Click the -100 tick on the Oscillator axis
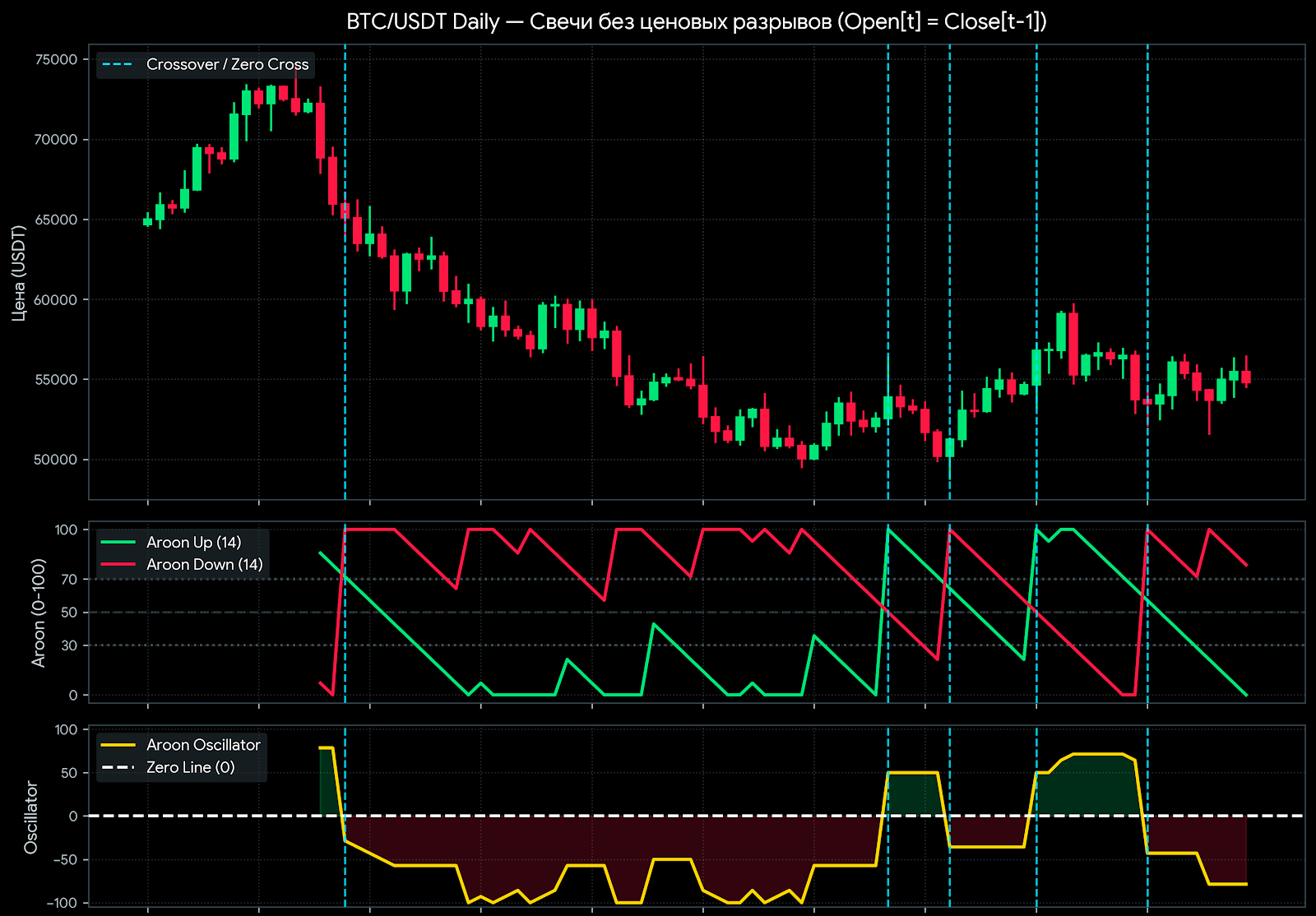 [x=63, y=903]
